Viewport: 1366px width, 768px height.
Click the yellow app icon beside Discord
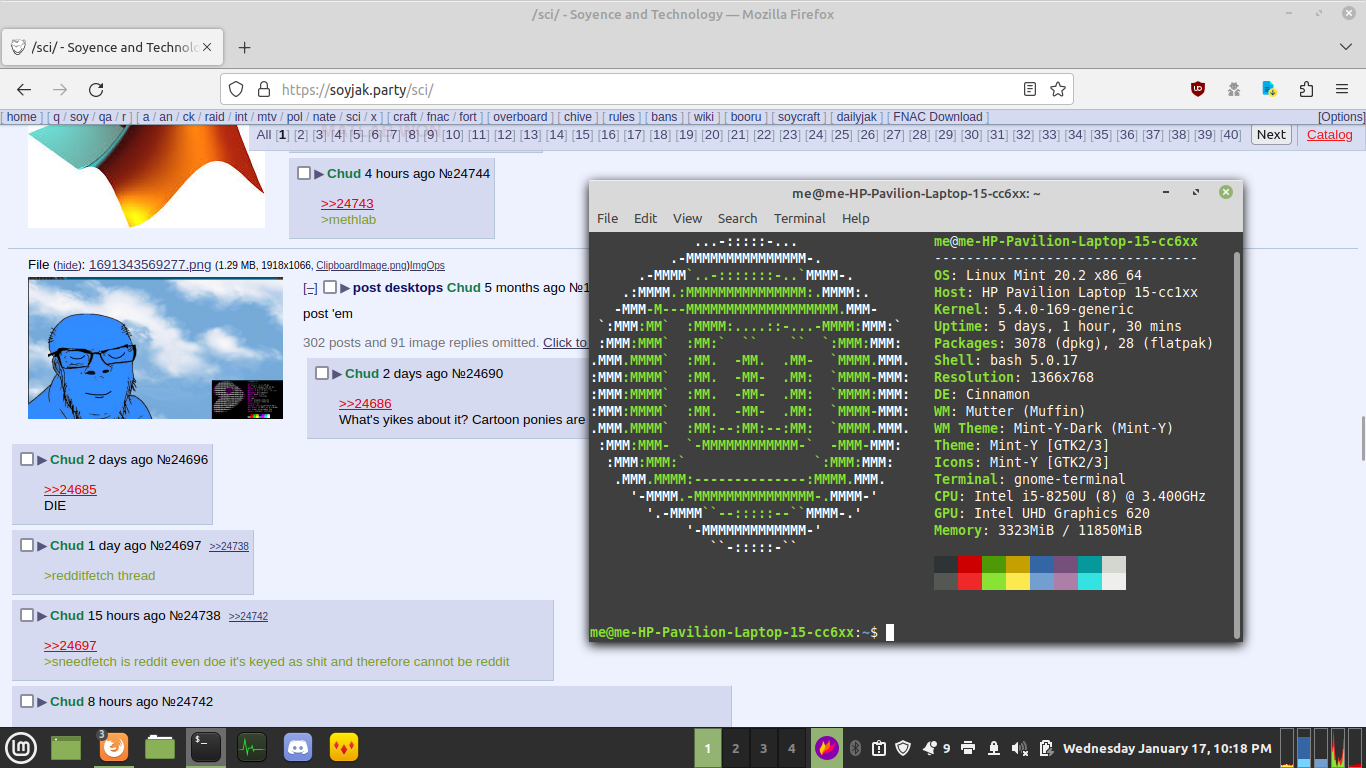pos(344,747)
